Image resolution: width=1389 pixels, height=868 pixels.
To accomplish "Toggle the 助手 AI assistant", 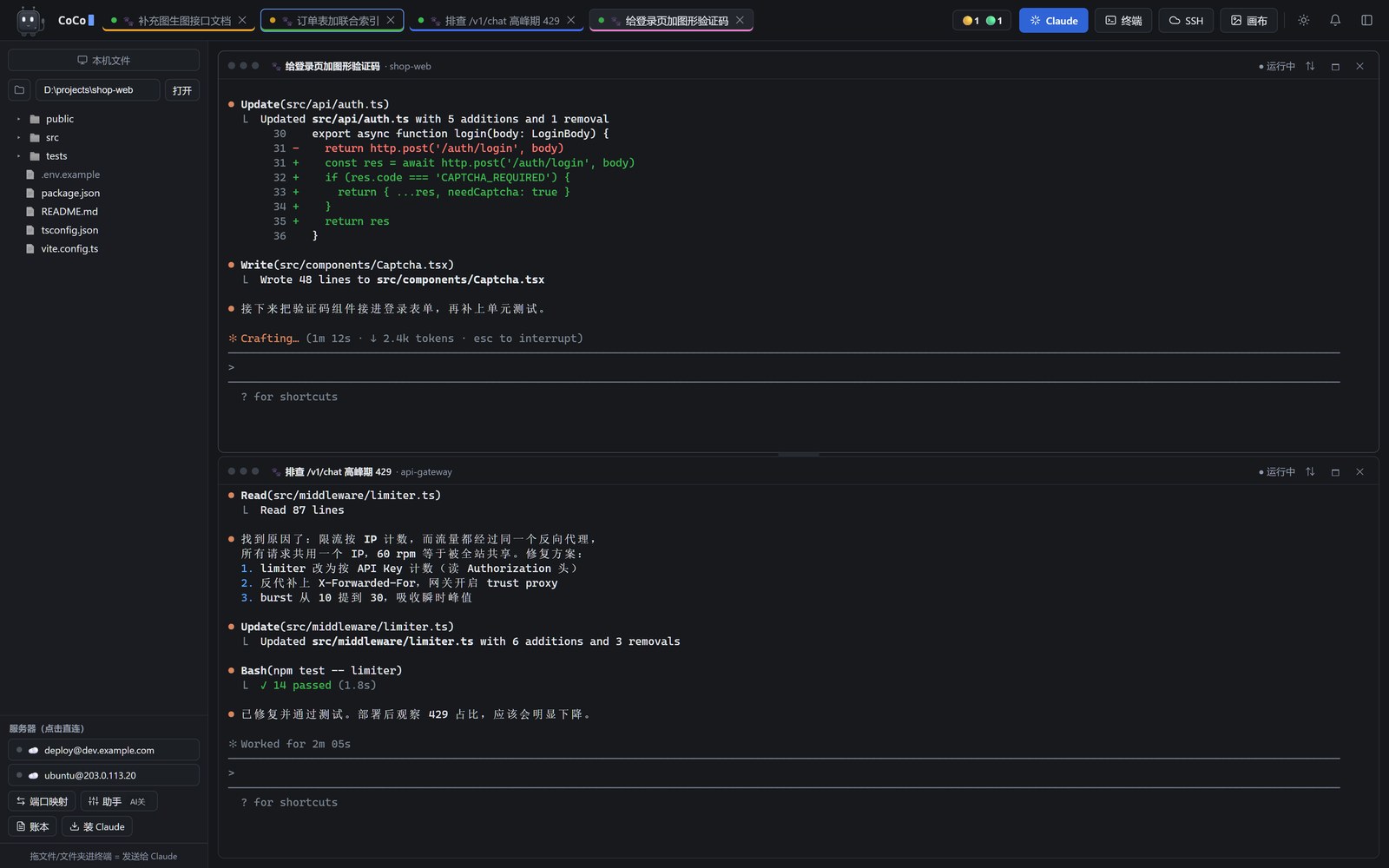I will point(119,801).
